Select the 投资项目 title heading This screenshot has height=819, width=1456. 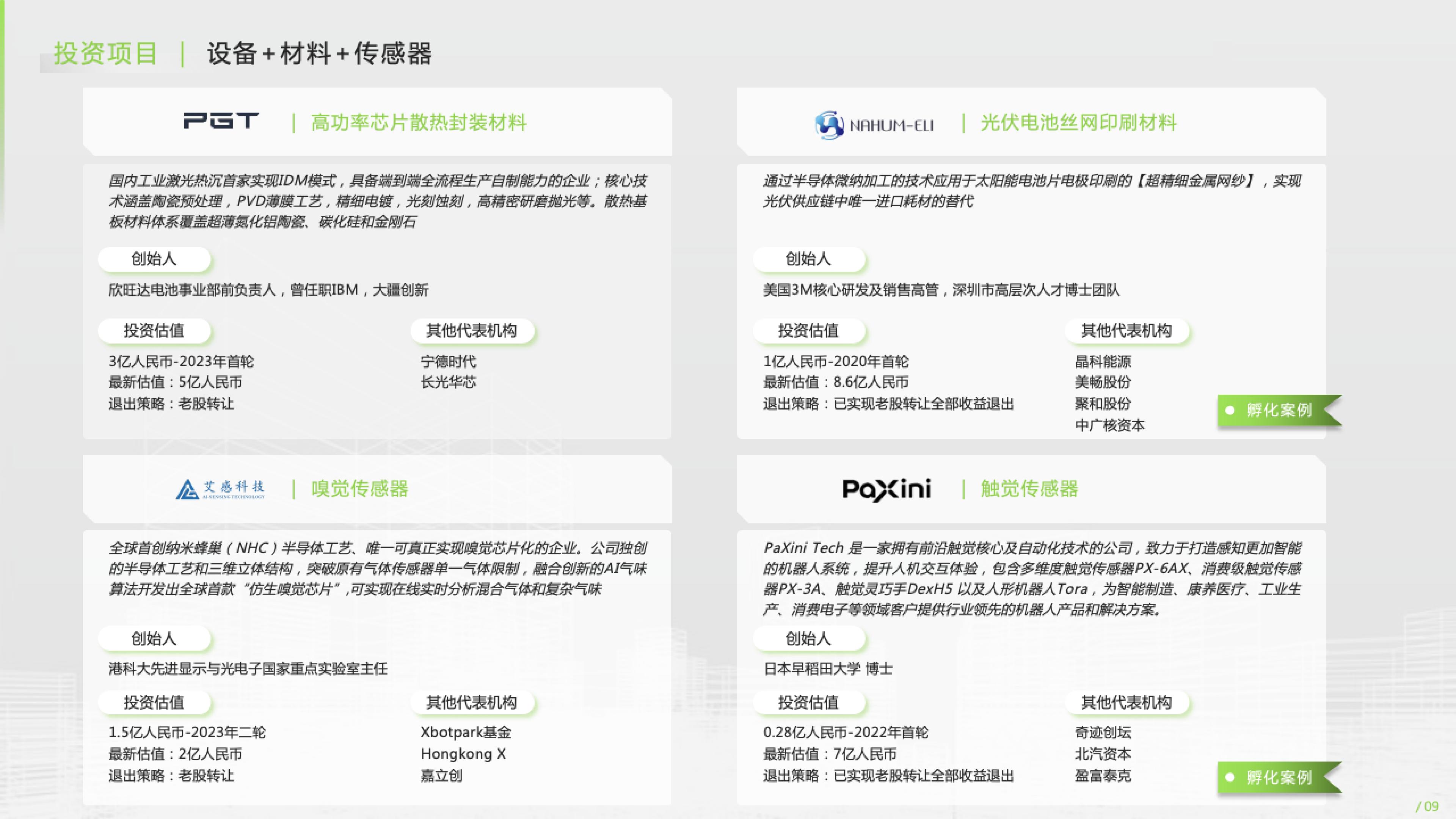tap(105, 54)
